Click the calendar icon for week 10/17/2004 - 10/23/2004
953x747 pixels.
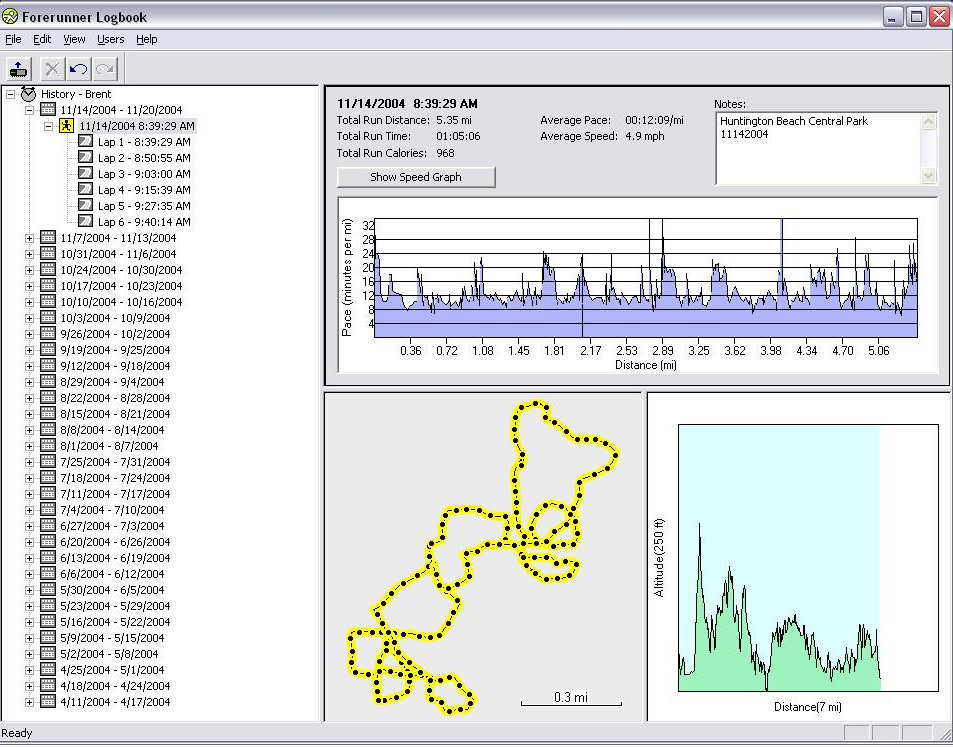[x=47, y=286]
